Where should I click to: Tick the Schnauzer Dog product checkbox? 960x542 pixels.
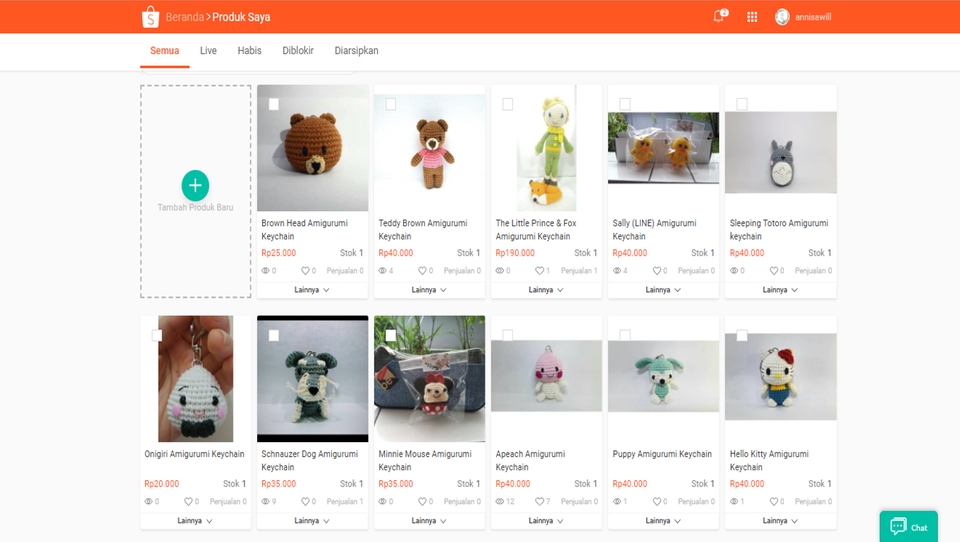tap(274, 335)
